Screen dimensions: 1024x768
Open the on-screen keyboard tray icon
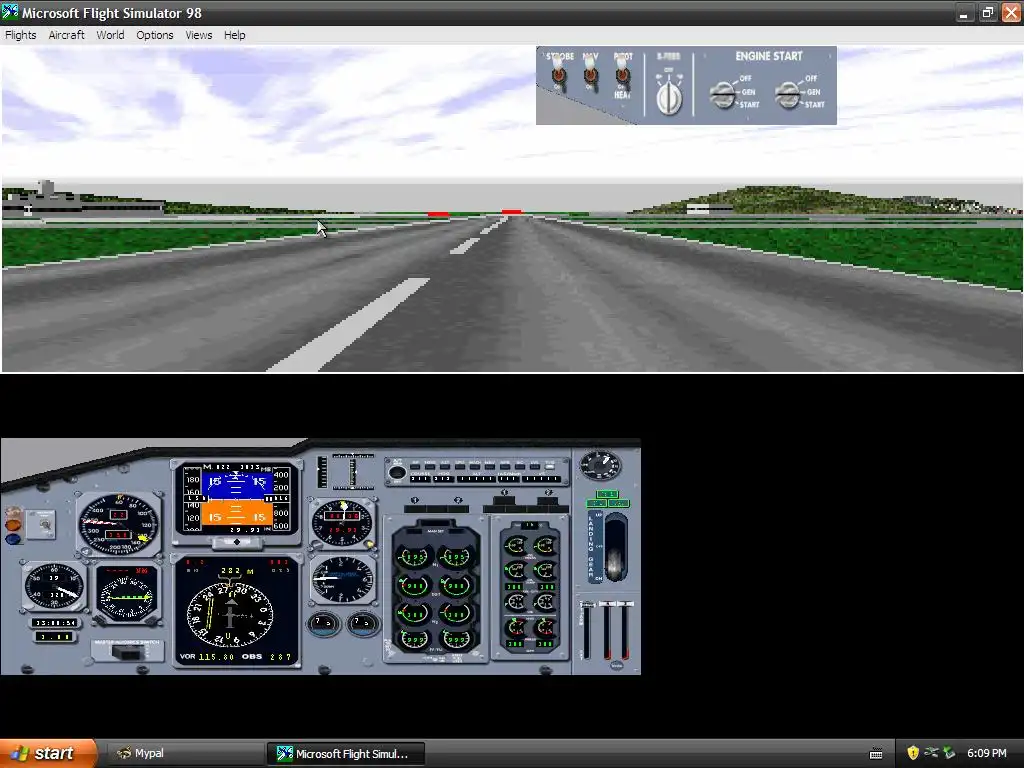[x=876, y=754]
